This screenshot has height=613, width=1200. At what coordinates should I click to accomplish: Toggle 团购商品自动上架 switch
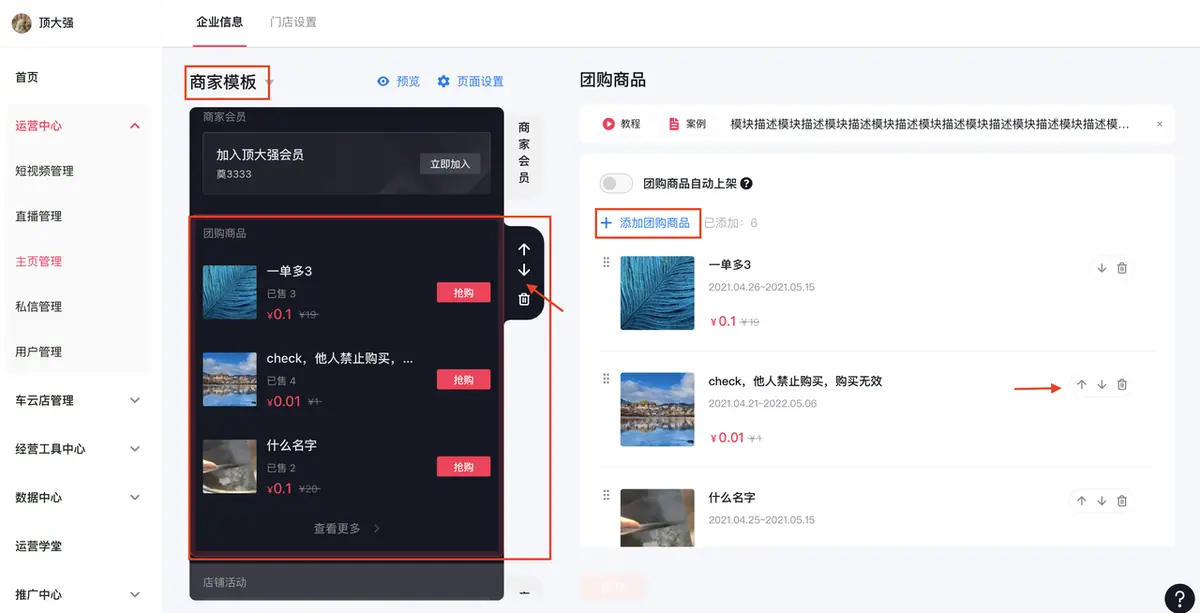coord(616,183)
